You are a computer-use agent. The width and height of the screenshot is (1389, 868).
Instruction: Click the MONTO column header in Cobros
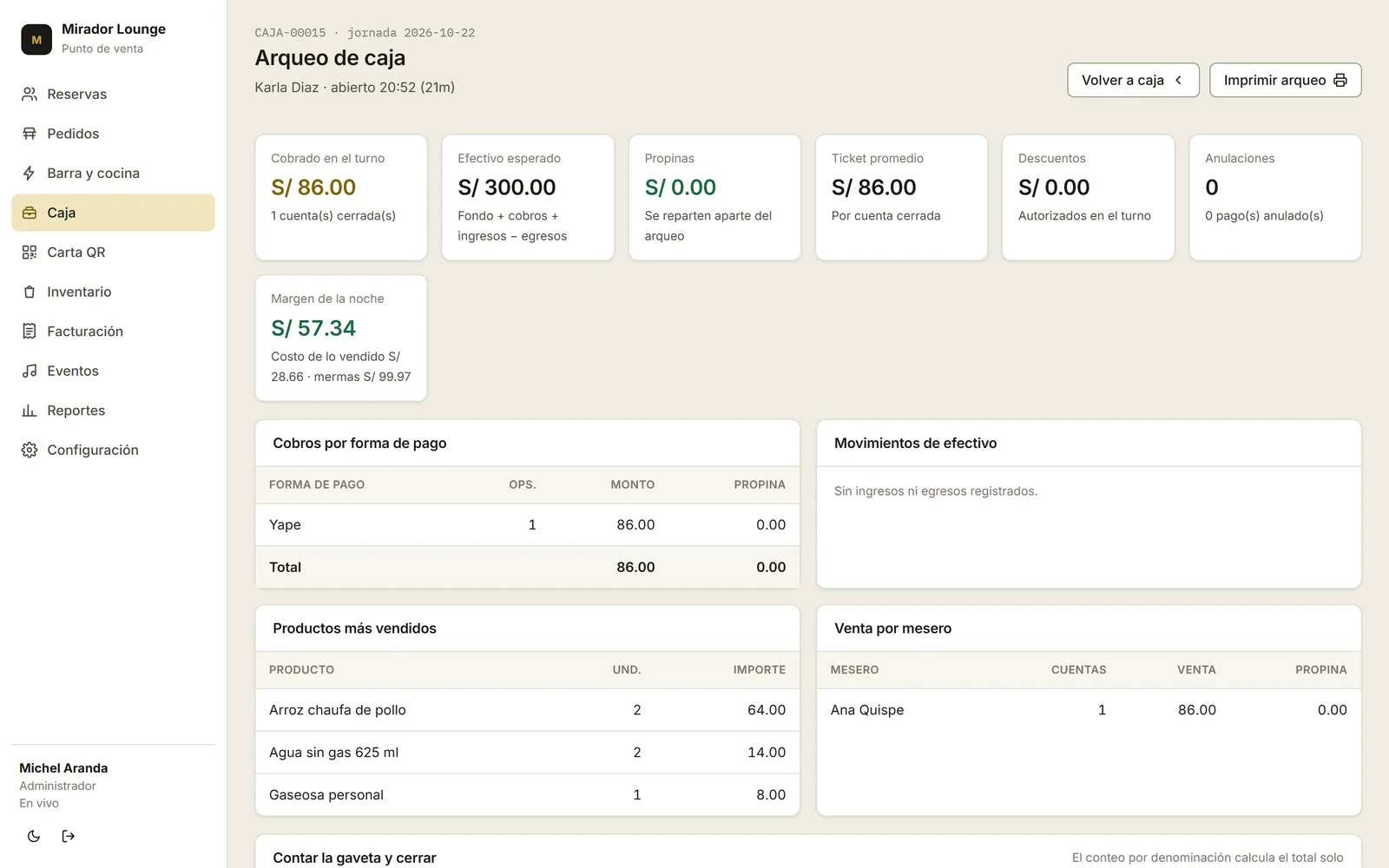[632, 484]
